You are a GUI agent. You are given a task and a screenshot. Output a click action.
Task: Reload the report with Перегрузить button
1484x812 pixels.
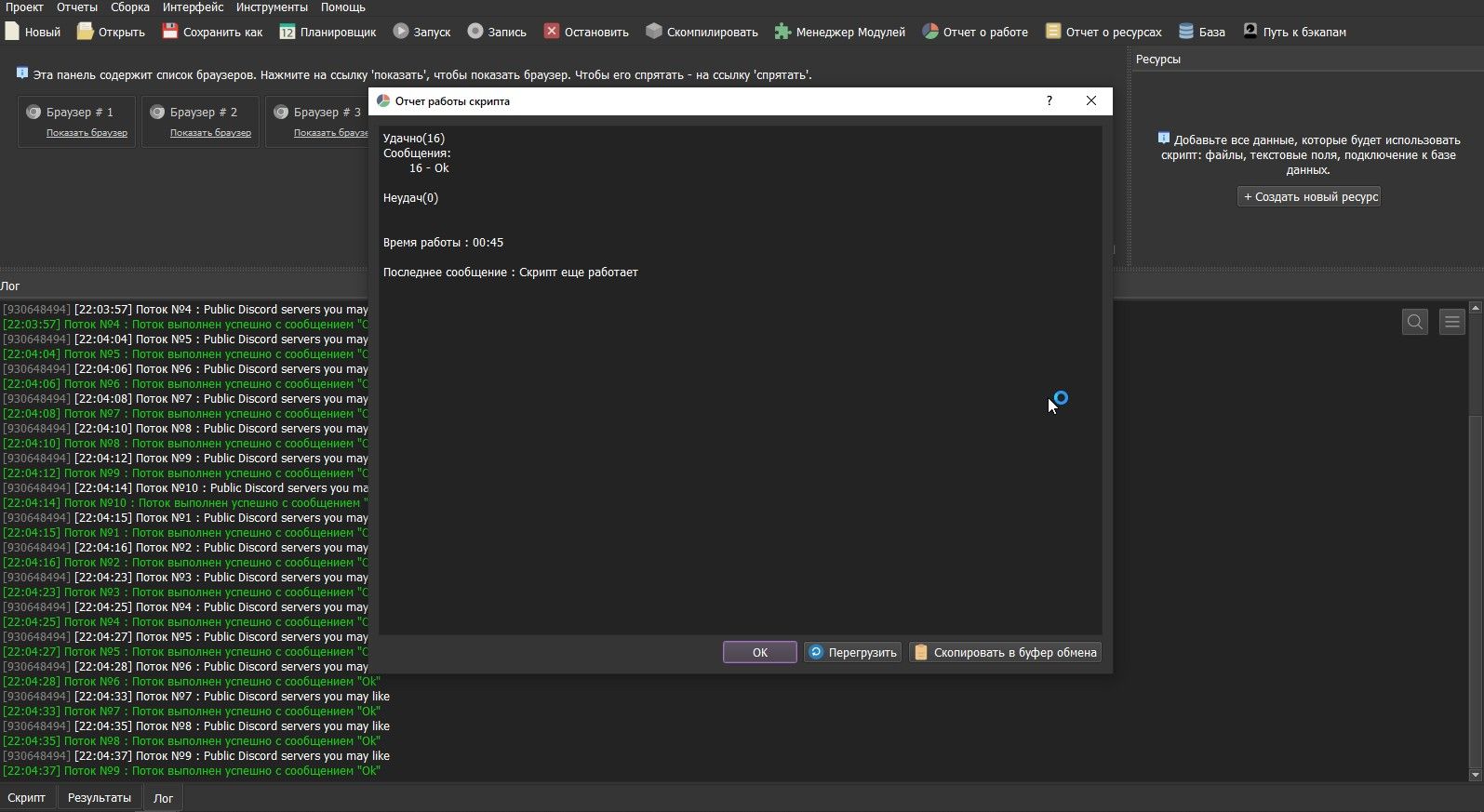point(852,652)
